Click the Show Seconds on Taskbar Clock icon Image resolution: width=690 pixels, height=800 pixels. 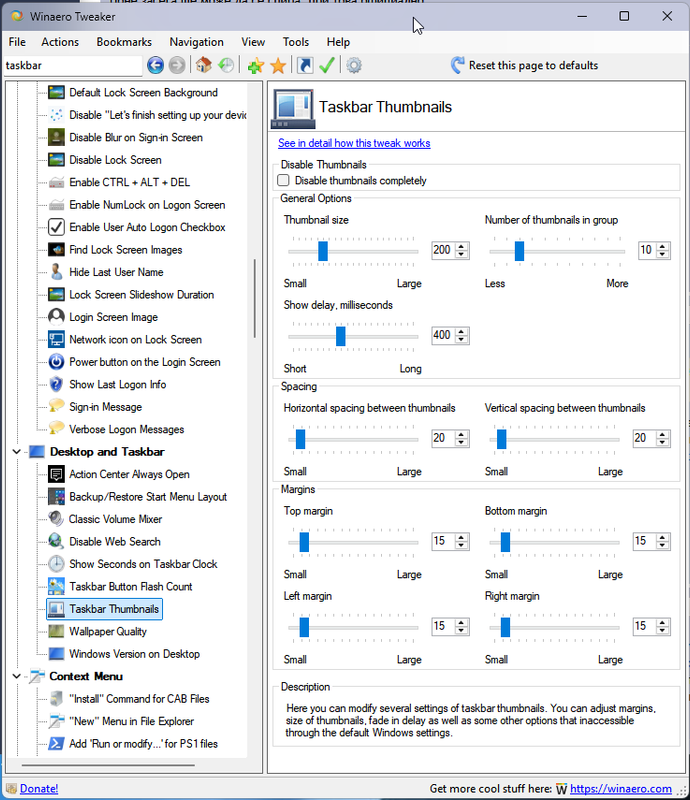pos(56,564)
